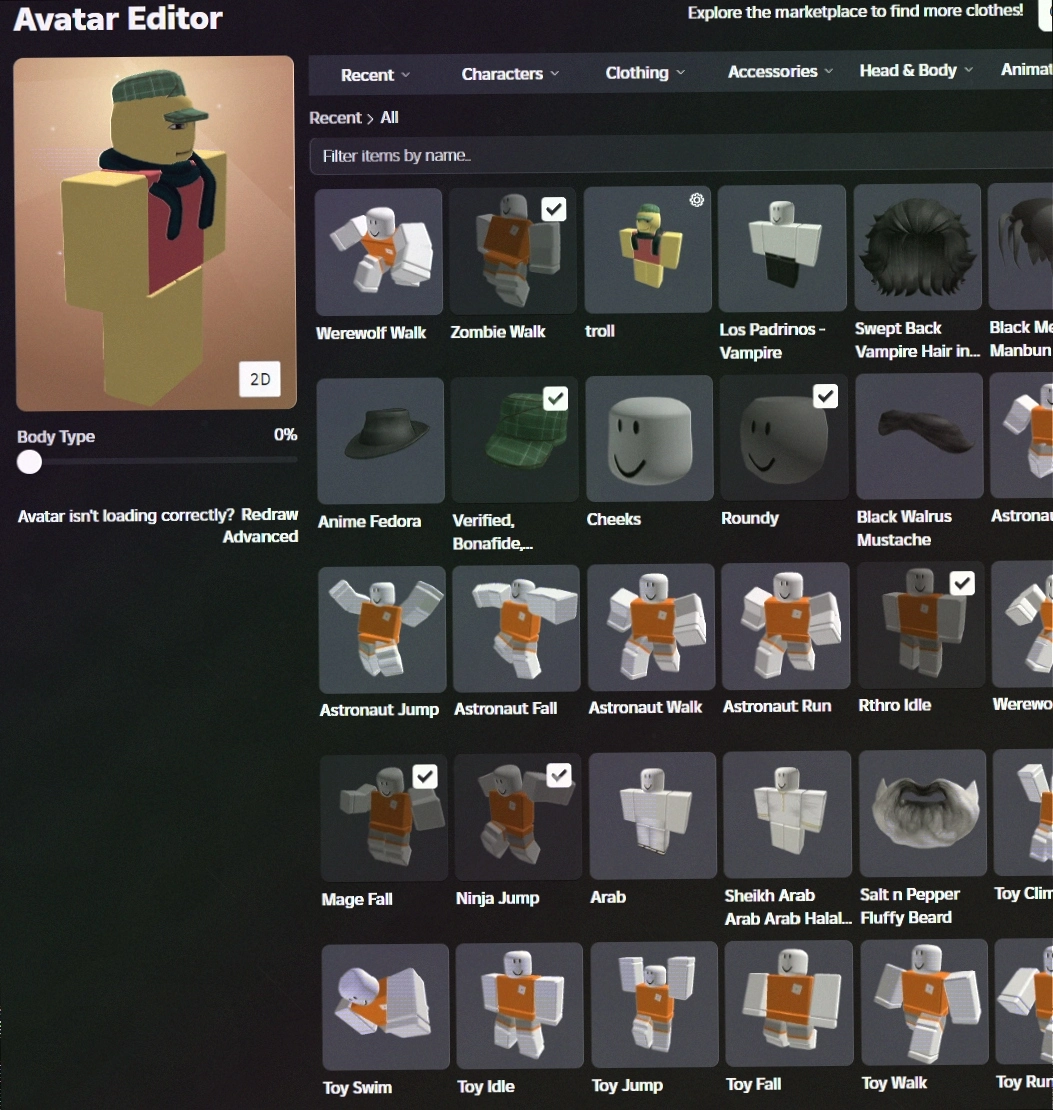Expand the Accessories dropdown menu
The height and width of the screenshot is (1110, 1053).
coord(780,71)
